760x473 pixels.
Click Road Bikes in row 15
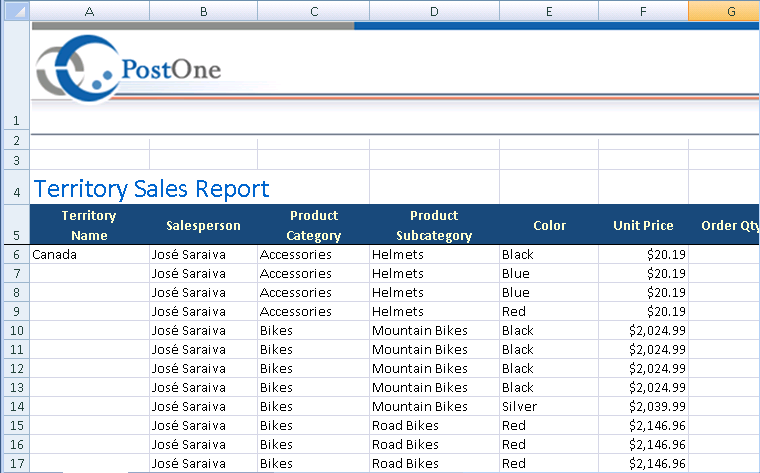point(434,426)
